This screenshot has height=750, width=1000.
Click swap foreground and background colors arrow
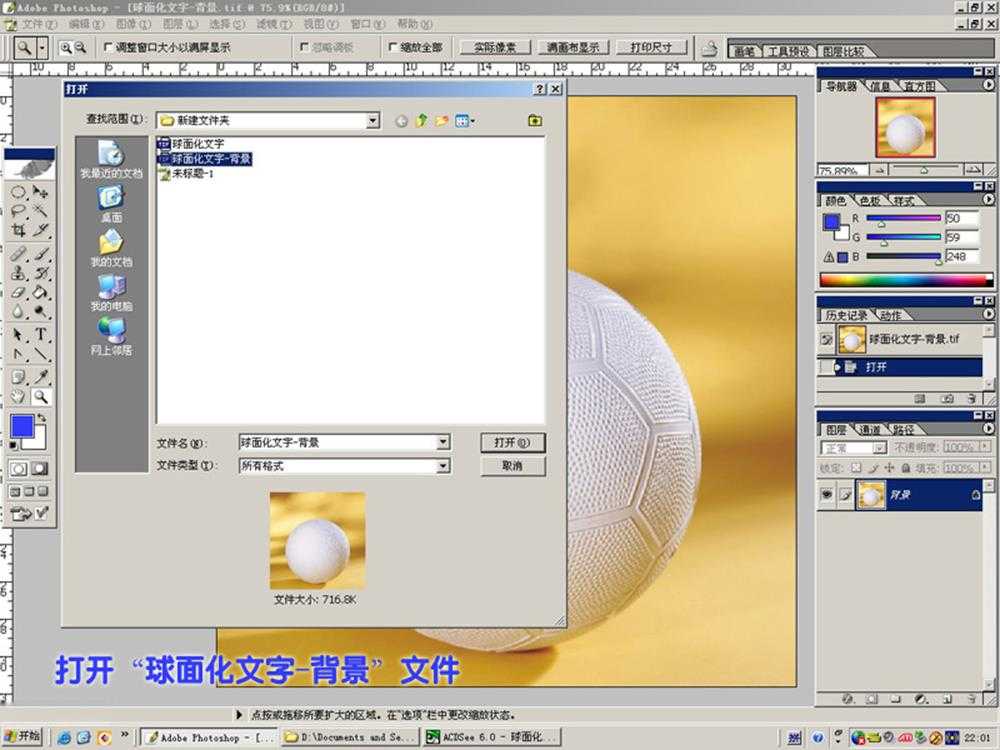point(41,418)
